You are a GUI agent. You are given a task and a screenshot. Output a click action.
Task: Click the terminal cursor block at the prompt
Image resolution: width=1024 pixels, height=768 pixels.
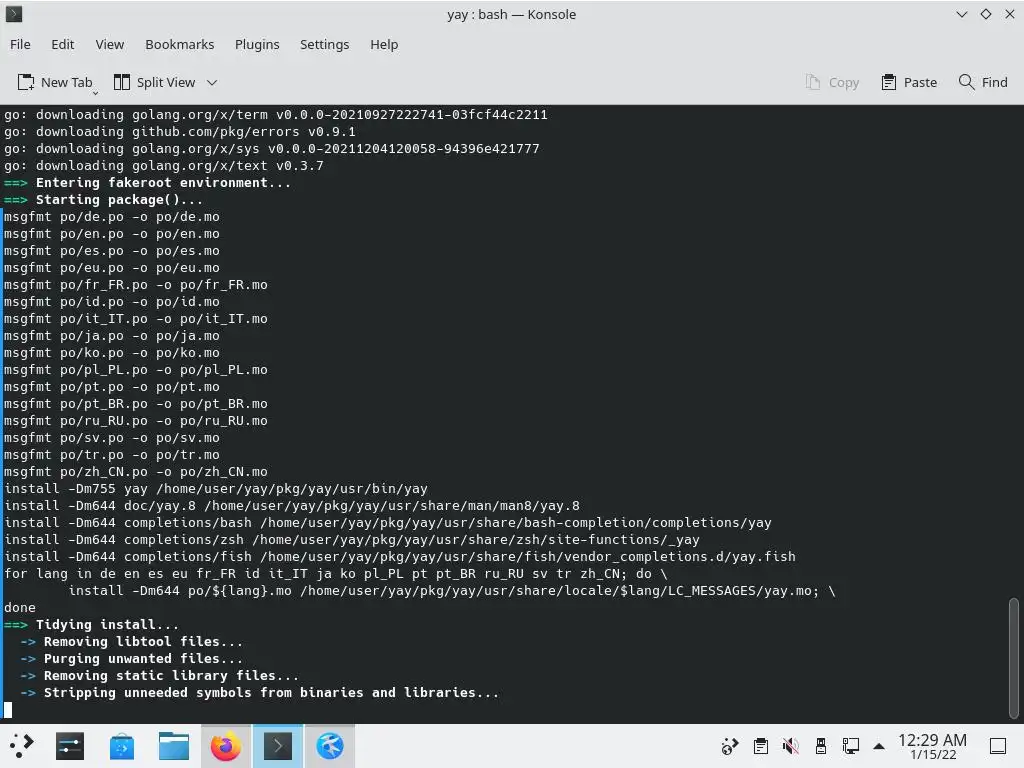(8, 710)
